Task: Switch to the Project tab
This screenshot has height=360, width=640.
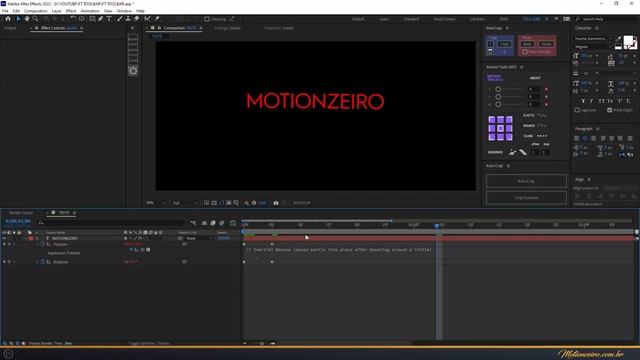Action: pyautogui.click(x=10, y=28)
